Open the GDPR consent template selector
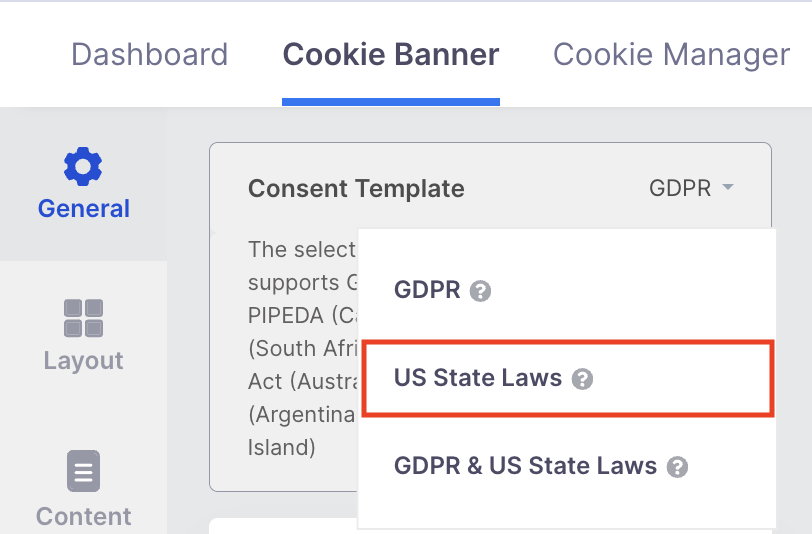The image size is (812, 534). pyautogui.click(x=691, y=188)
